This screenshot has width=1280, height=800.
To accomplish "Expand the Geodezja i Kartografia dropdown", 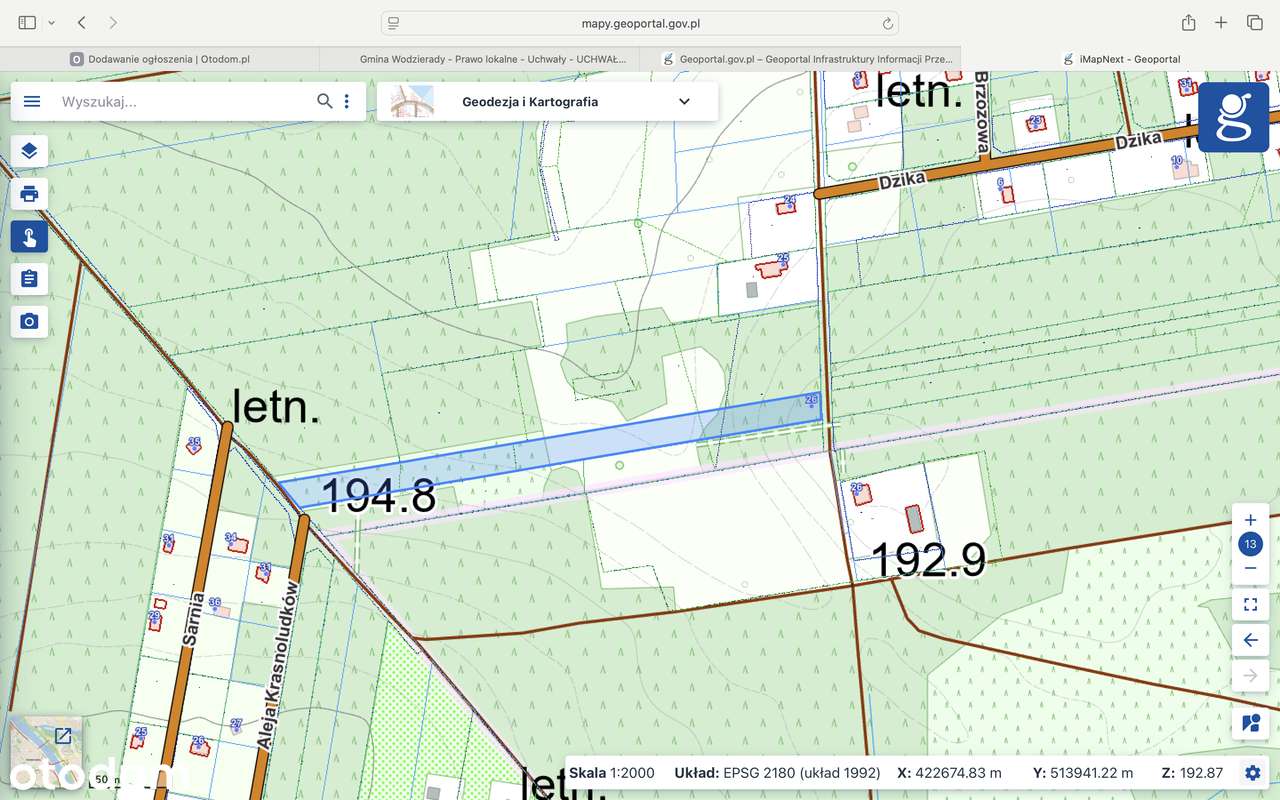I will 684,101.
